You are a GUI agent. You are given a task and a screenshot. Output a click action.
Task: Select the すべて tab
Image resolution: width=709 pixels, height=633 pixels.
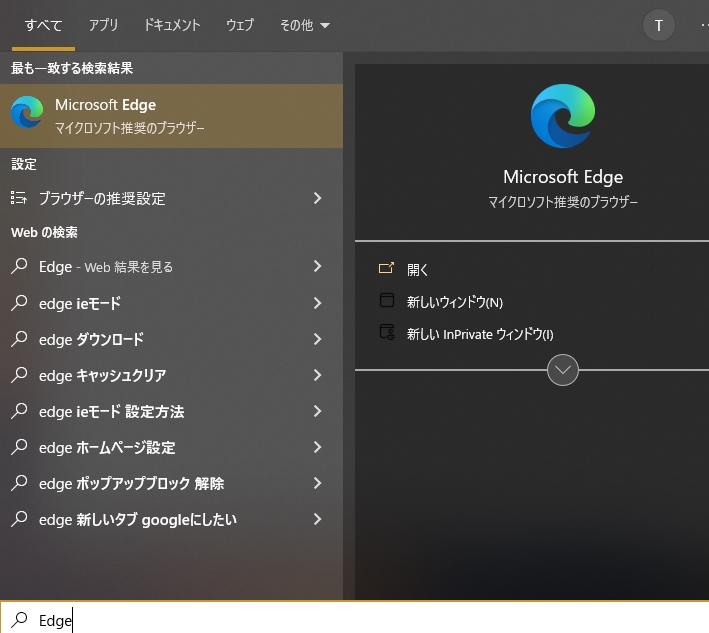pyautogui.click(x=43, y=25)
